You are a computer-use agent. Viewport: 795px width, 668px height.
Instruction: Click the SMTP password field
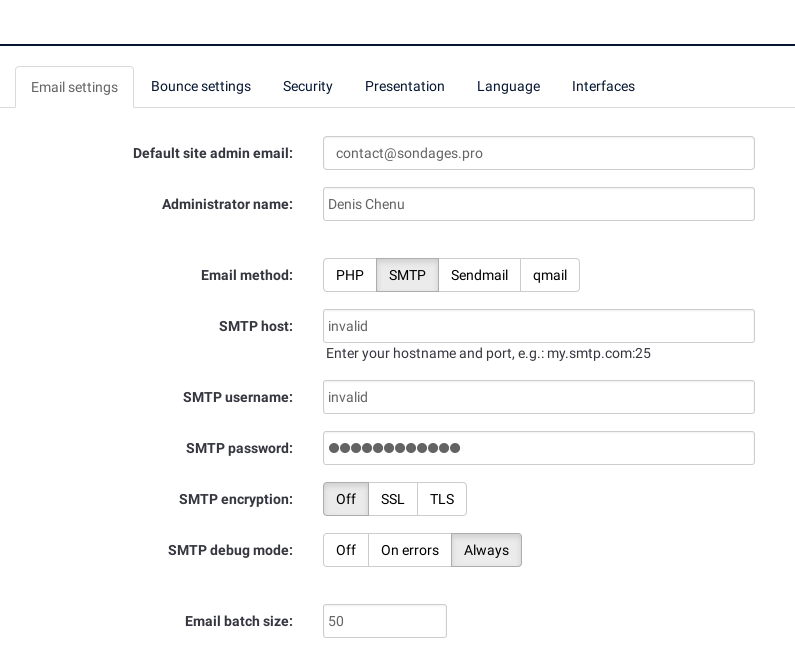(x=538, y=448)
